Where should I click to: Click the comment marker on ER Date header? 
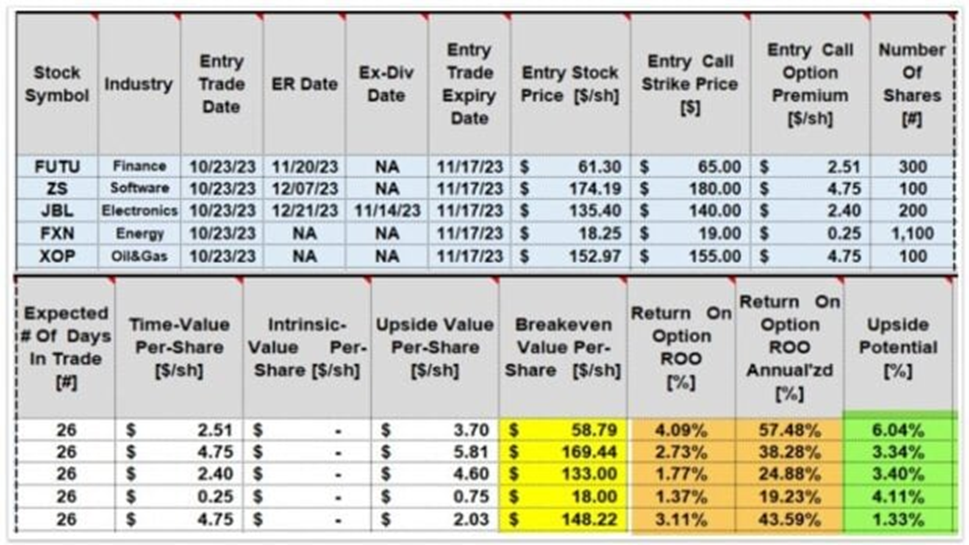(341, 17)
